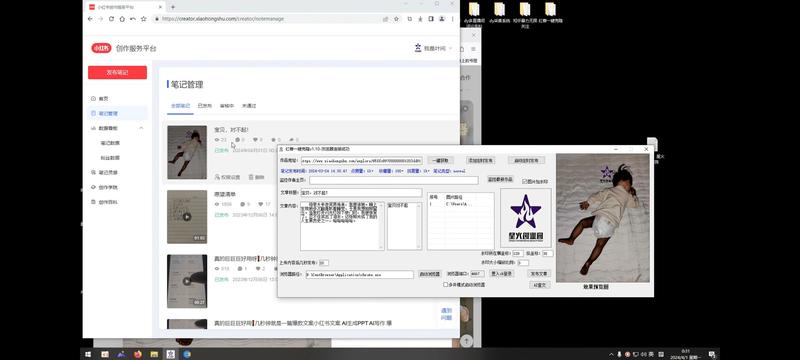The height and width of the screenshot is (360, 800).
Task: Open a new browser tab with plus
Action: point(173,7)
